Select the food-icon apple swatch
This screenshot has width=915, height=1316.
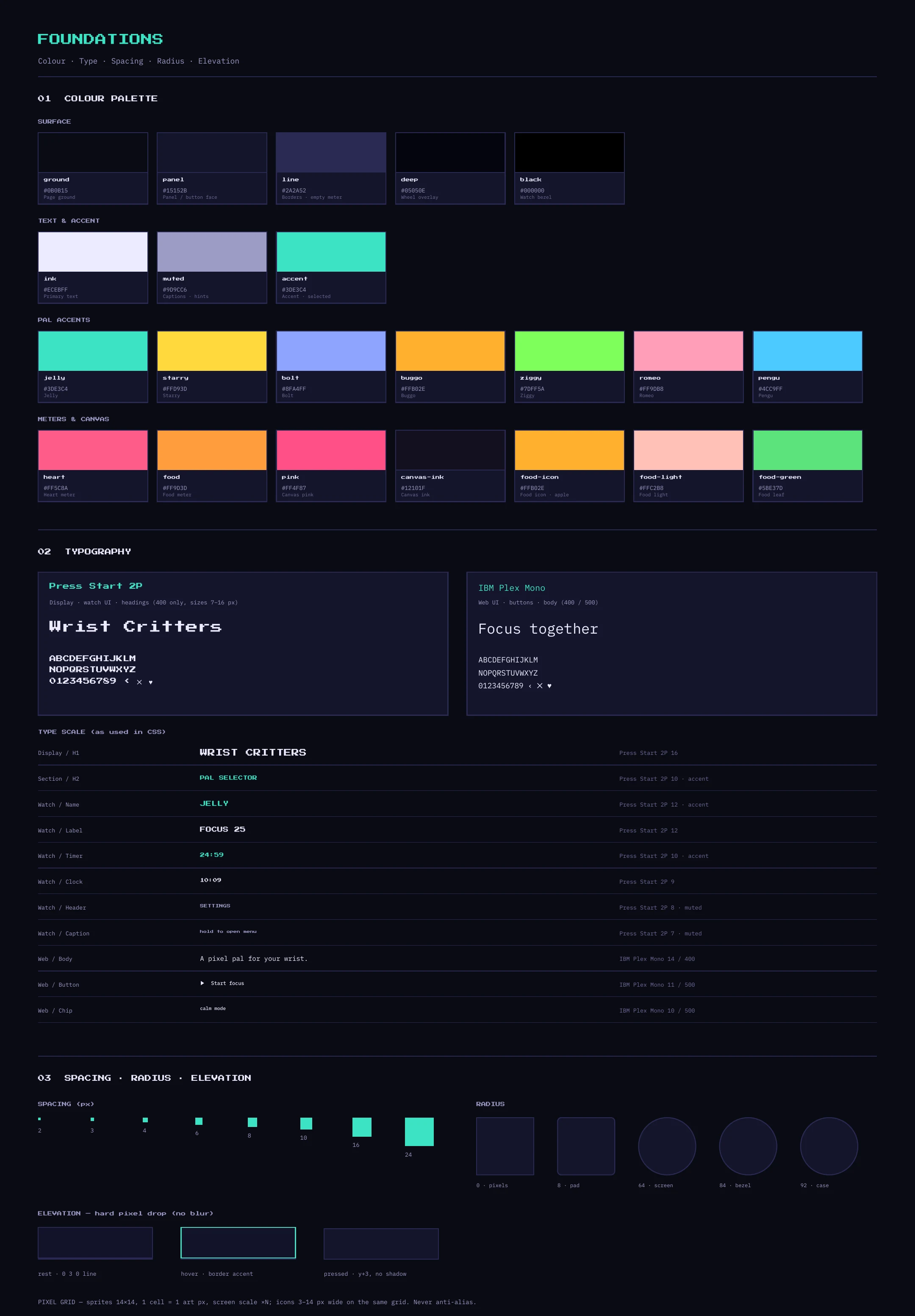tap(569, 466)
